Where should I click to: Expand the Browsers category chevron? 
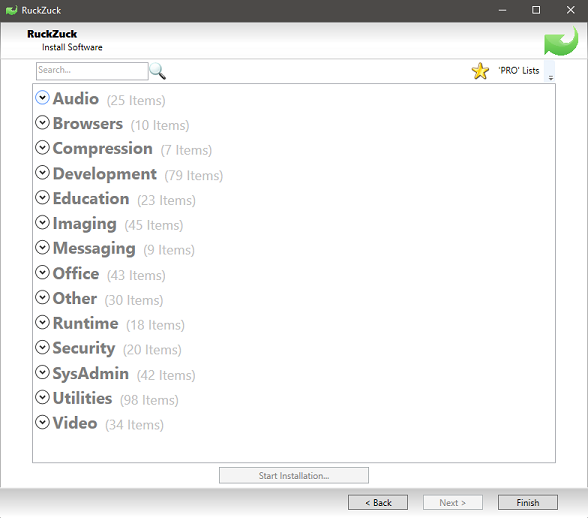pyautogui.click(x=42, y=123)
